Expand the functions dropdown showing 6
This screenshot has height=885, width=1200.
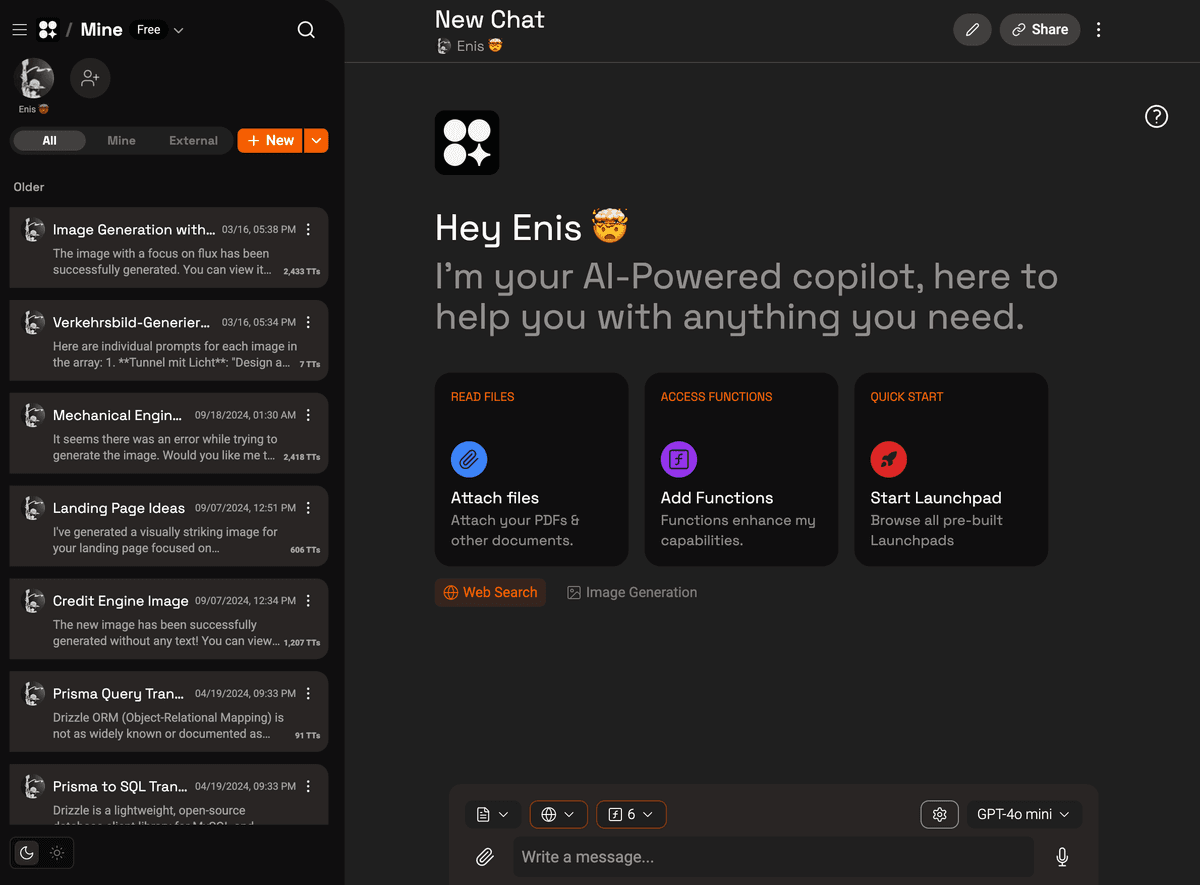coord(631,814)
